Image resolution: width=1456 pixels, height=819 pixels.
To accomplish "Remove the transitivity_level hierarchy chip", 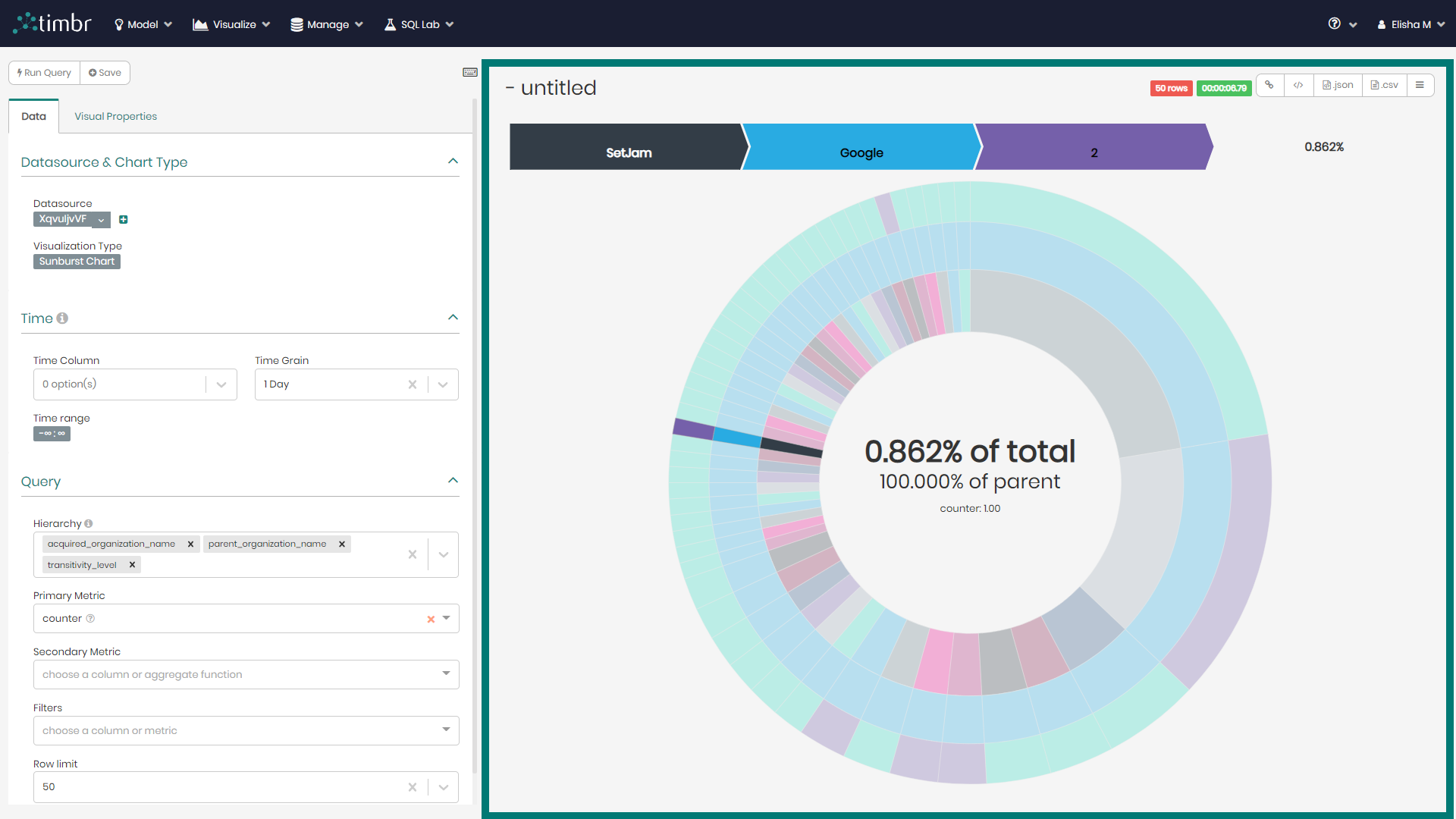I will pyautogui.click(x=132, y=564).
